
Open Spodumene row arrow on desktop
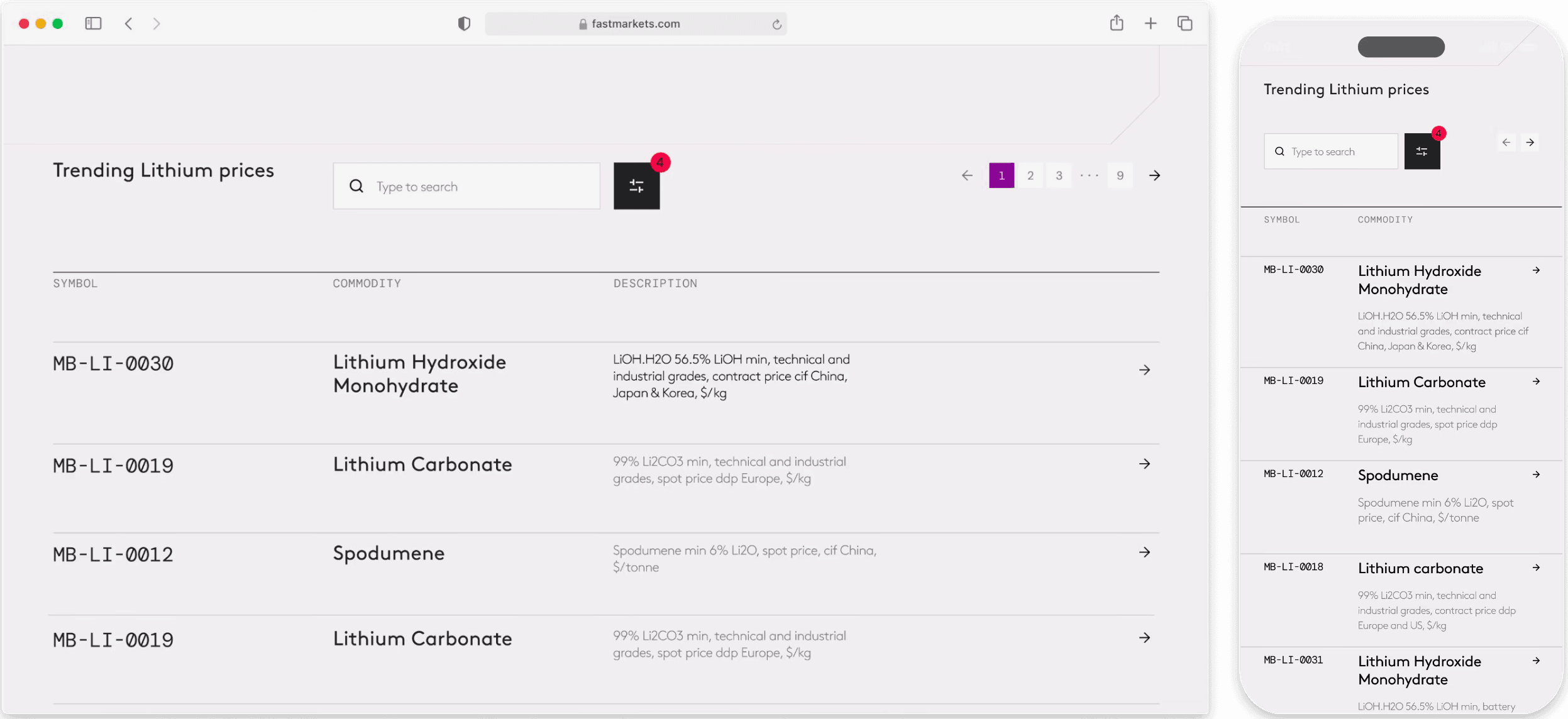(x=1144, y=552)
